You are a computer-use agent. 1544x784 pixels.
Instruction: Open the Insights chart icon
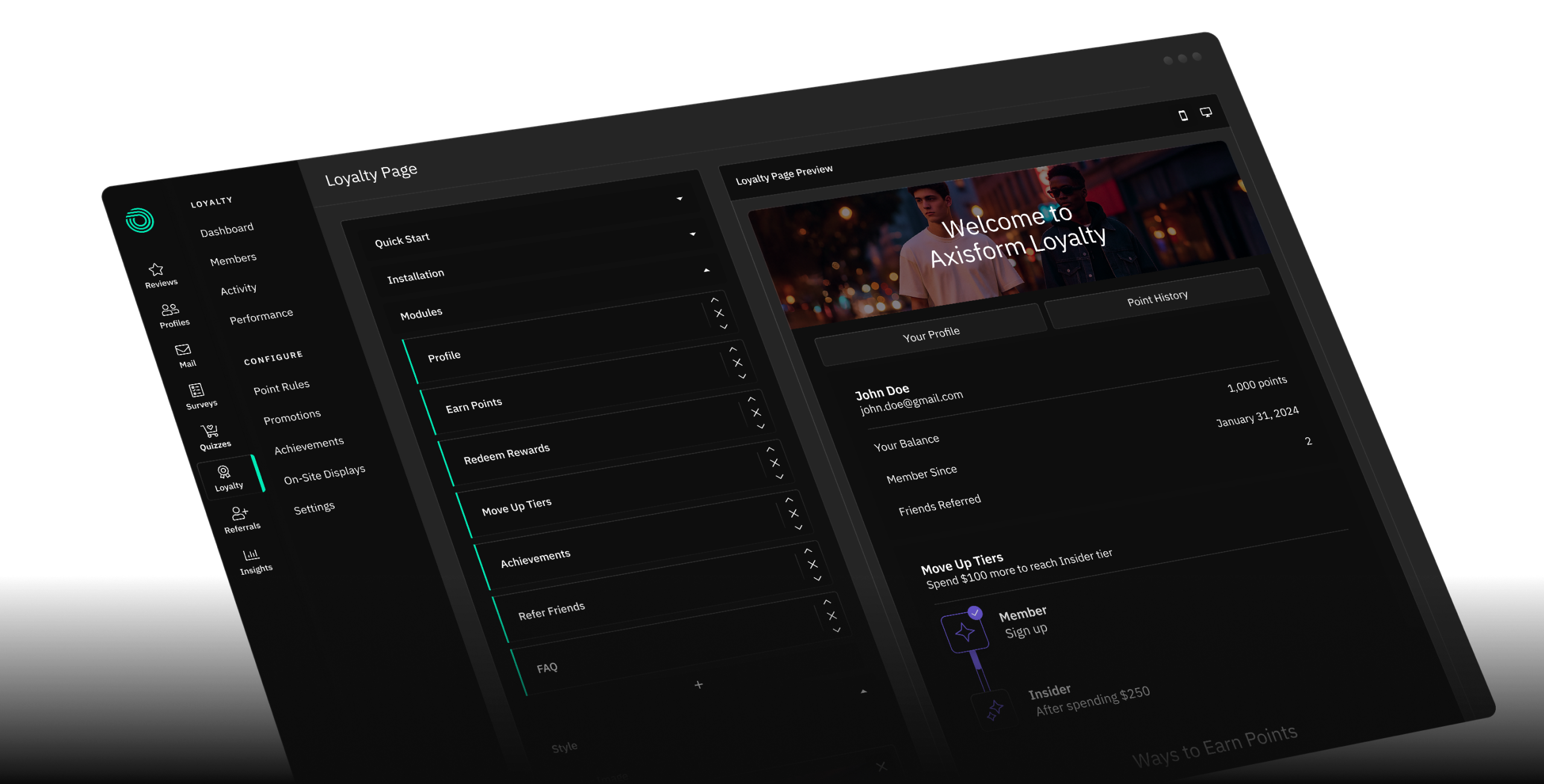[x=252, y=554]
